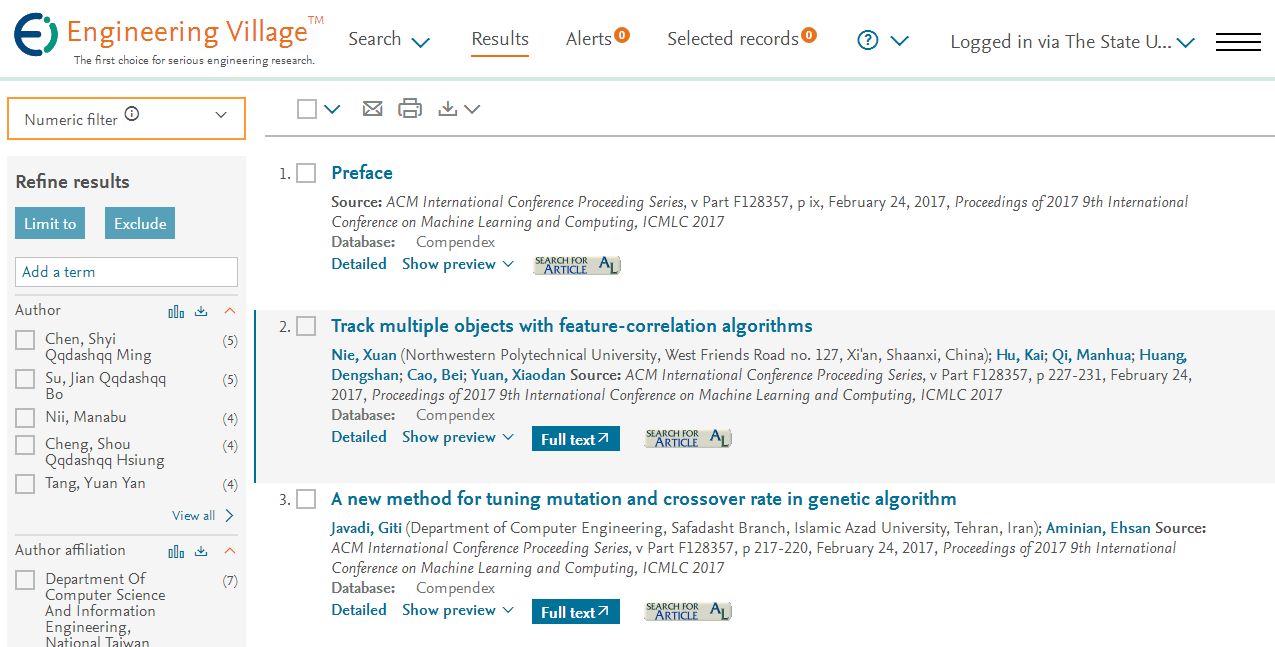
Task: Open the hamburger menu icon
Action: tap(1238, 41)
